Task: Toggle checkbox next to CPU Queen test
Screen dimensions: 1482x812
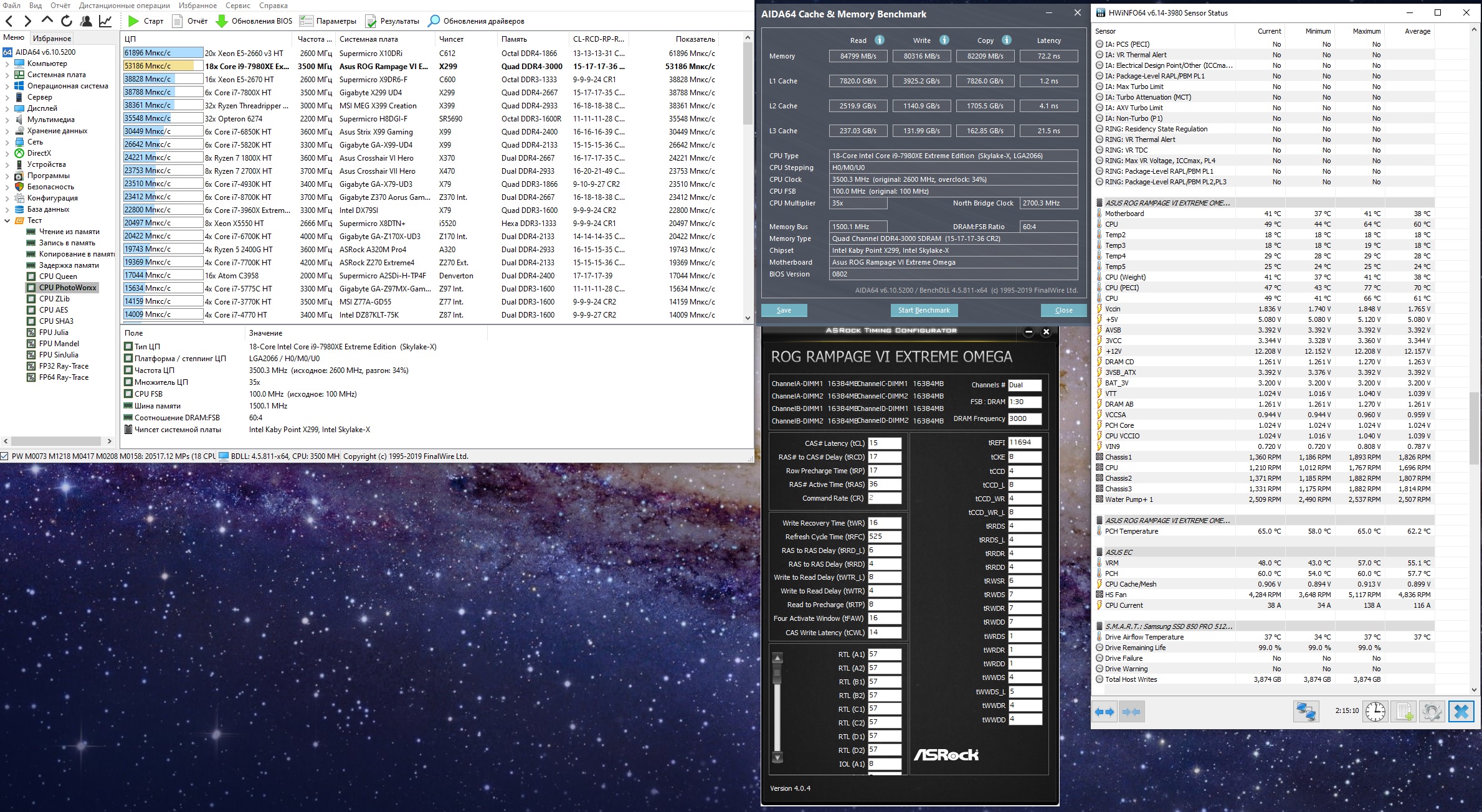Action: click(x=31, y=276)
